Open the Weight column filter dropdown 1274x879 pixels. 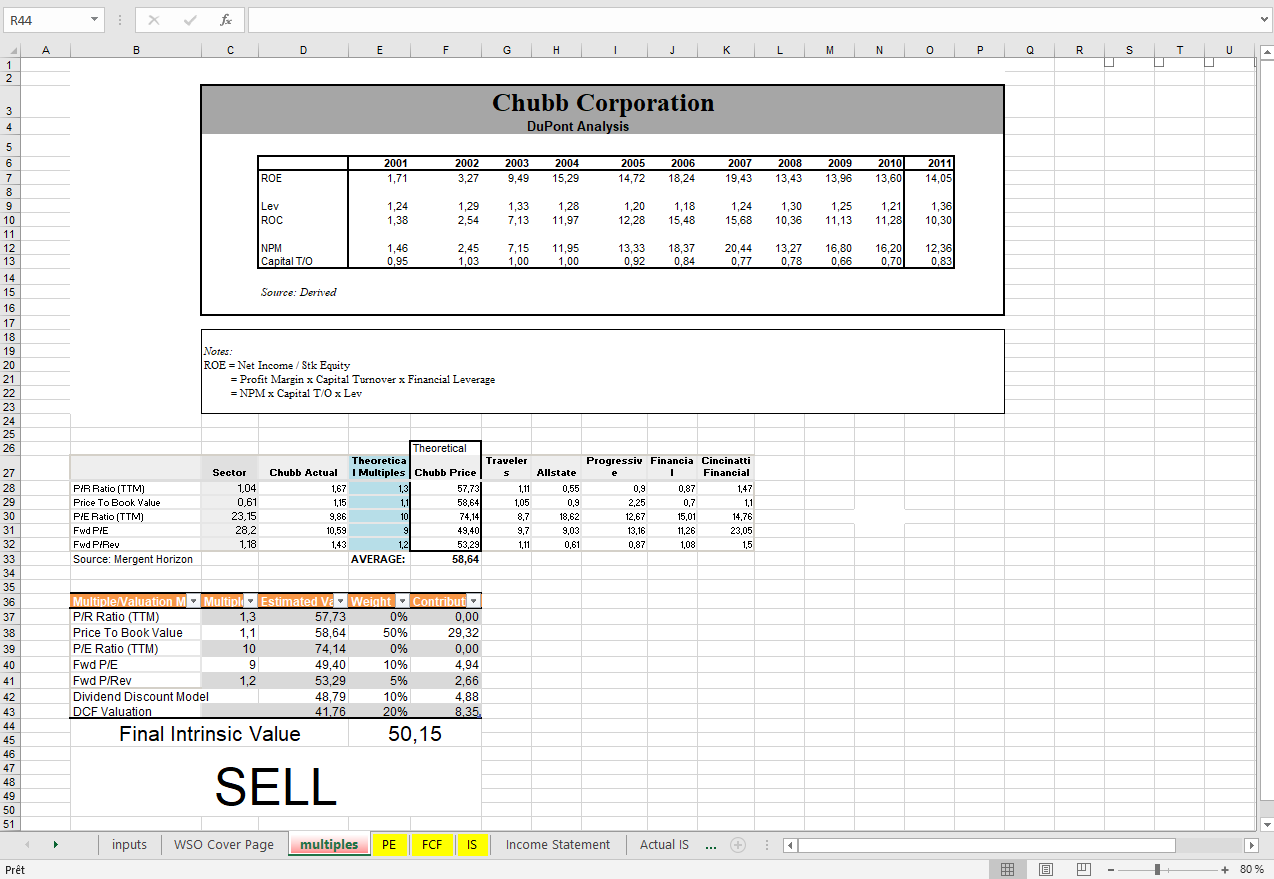tap(402, 601)
